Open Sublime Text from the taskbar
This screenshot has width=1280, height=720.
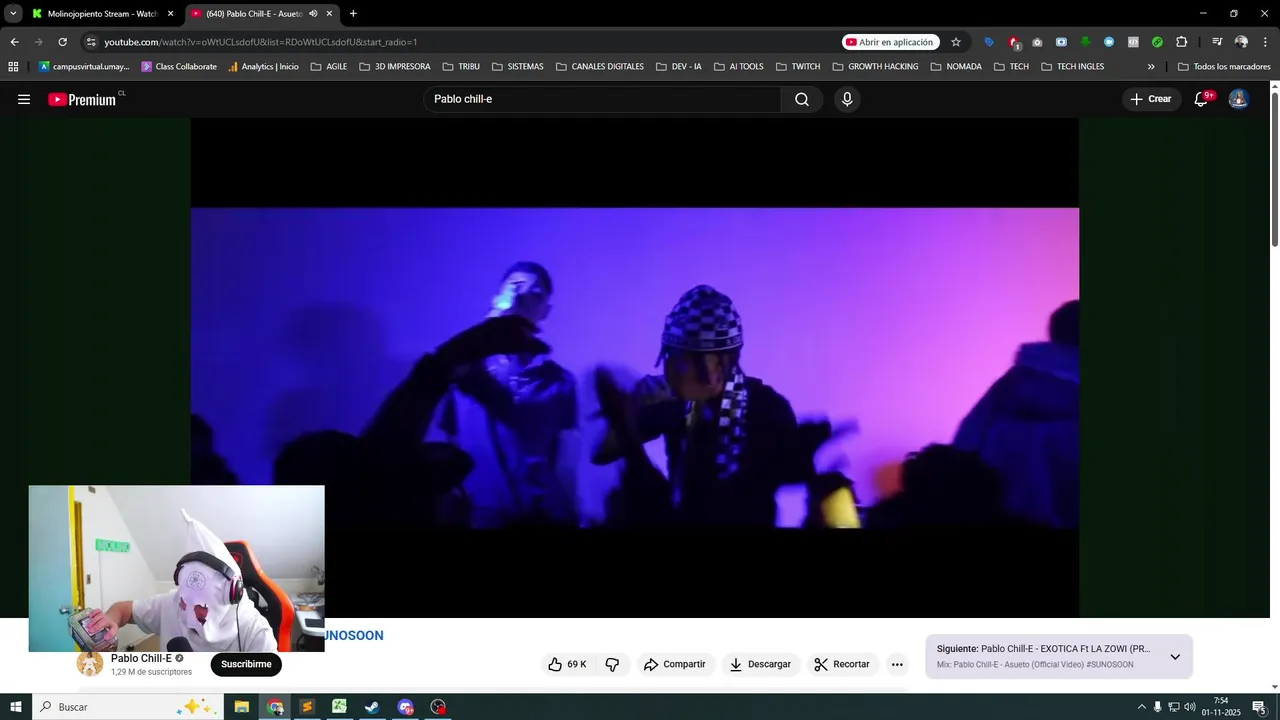tap(307, 707)
